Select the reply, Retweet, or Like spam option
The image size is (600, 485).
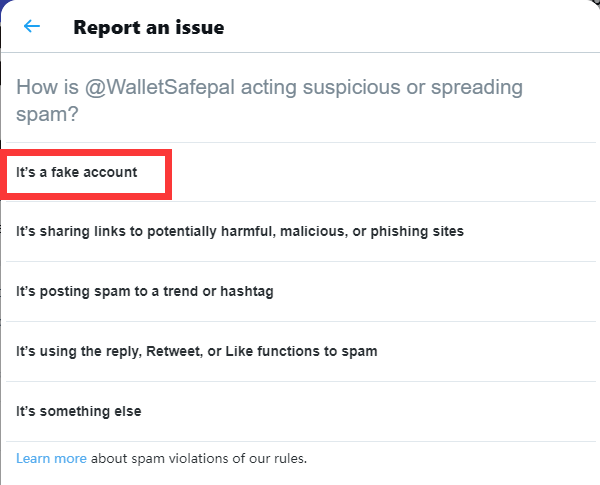point(196,351)
